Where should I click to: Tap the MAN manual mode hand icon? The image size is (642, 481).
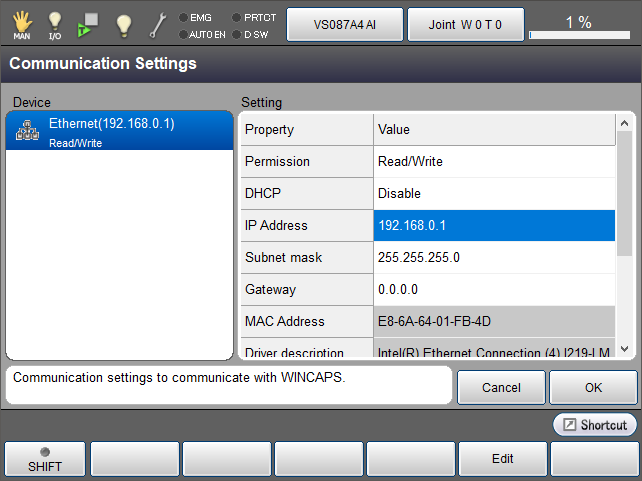click(22, 25)
